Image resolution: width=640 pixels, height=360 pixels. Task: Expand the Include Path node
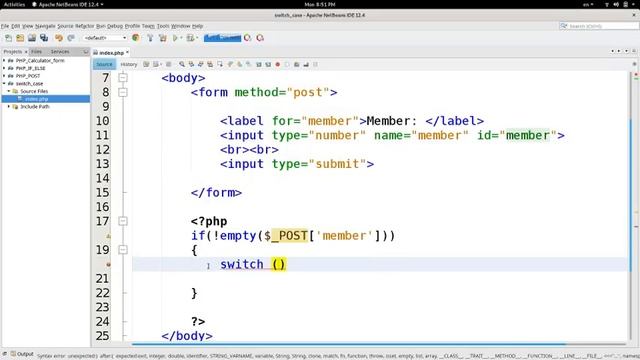[9, 107]
